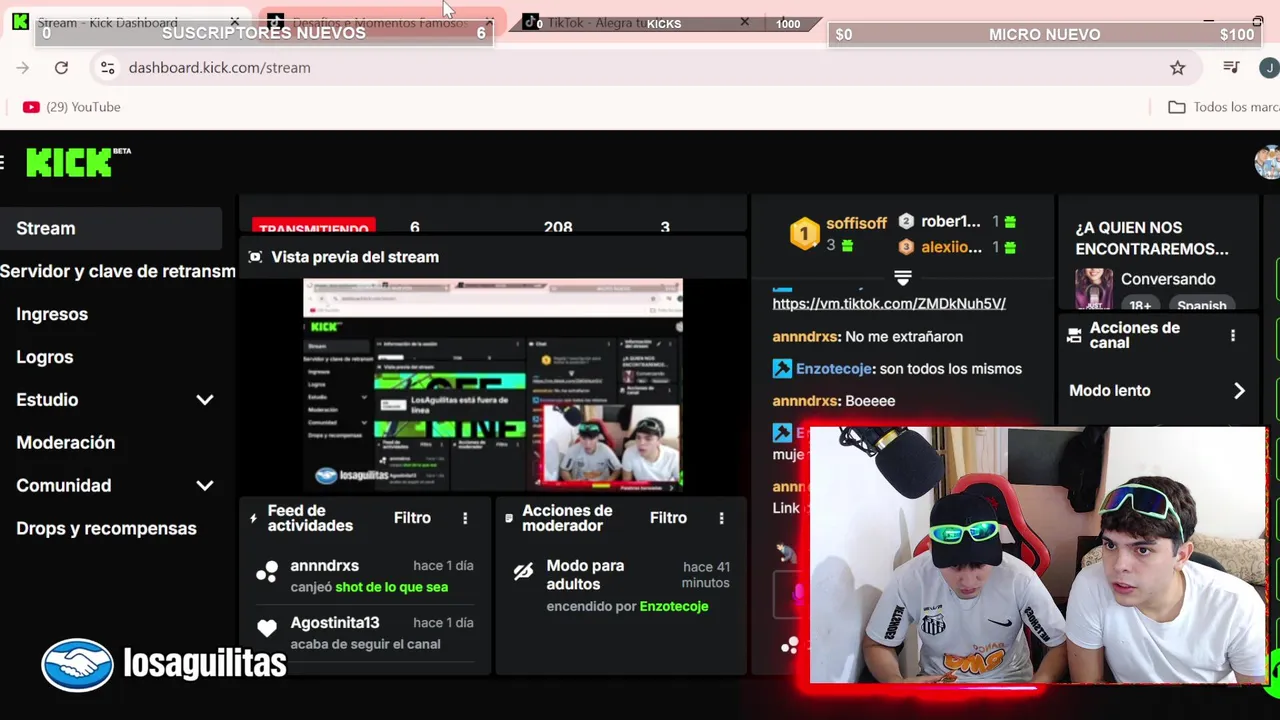
Task: Select Stream in the sidebar
Action: (111, 228)
